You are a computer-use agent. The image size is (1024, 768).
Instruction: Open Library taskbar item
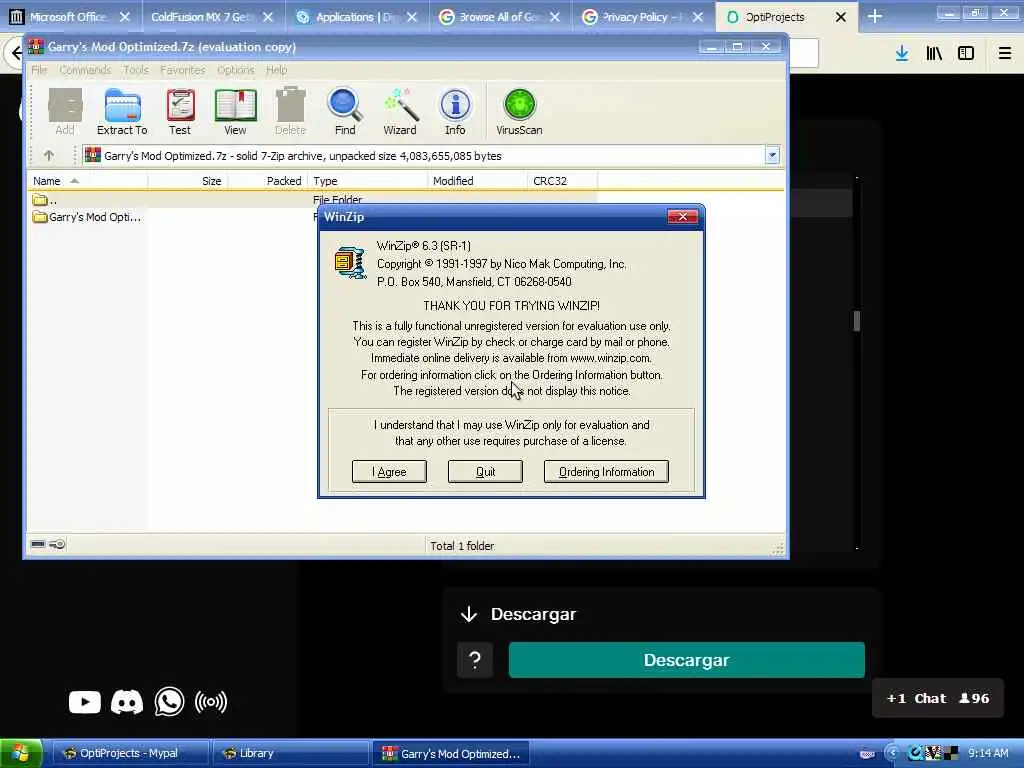[290, 754]
